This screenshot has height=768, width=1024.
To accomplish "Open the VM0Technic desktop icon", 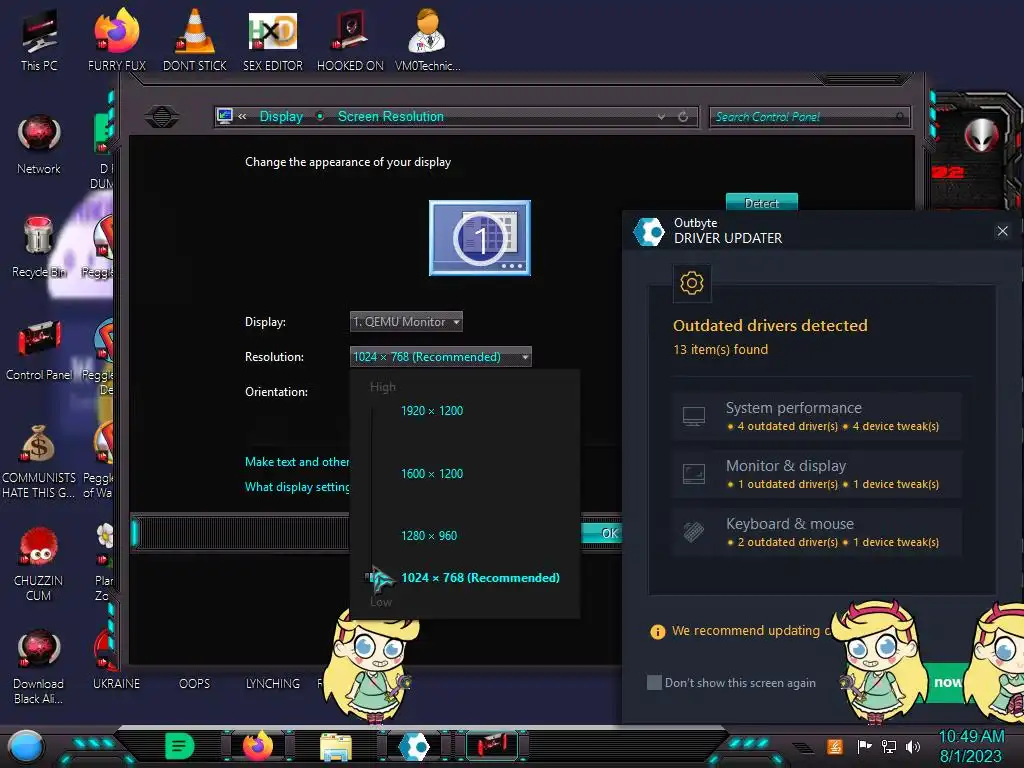I will (x=428, y=39).
